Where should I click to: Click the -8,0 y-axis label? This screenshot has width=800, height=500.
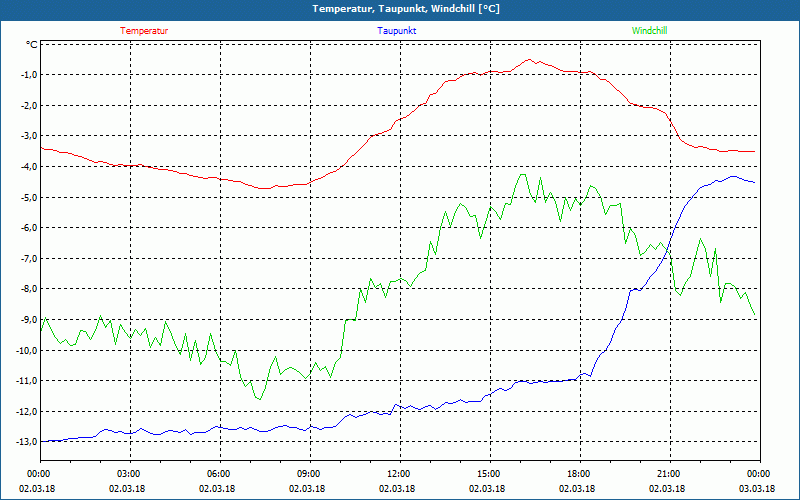[x=29, y=289]
